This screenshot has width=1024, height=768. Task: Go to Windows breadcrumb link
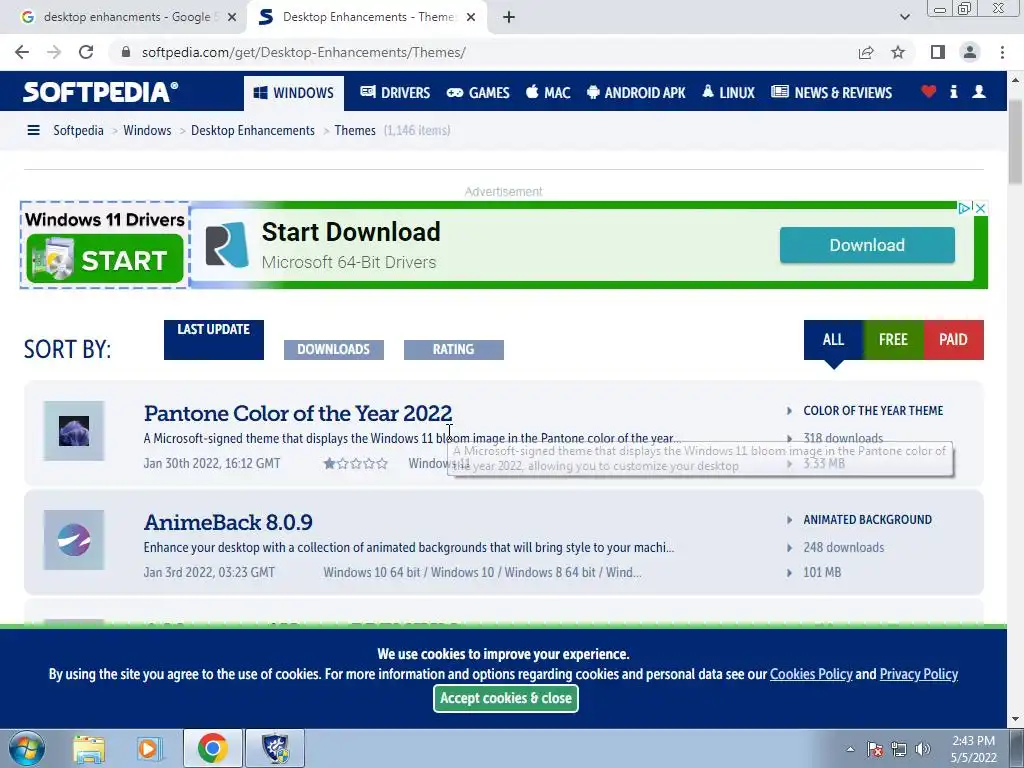click(x=147, y=130)
